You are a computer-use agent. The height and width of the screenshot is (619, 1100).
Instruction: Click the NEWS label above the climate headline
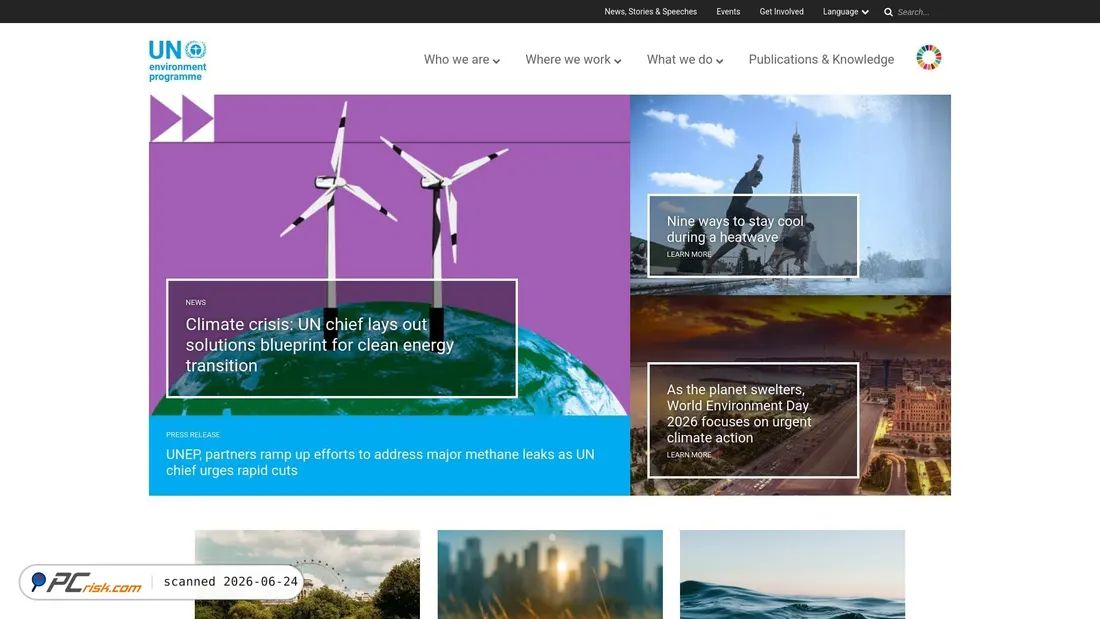[x=196, y=302]
